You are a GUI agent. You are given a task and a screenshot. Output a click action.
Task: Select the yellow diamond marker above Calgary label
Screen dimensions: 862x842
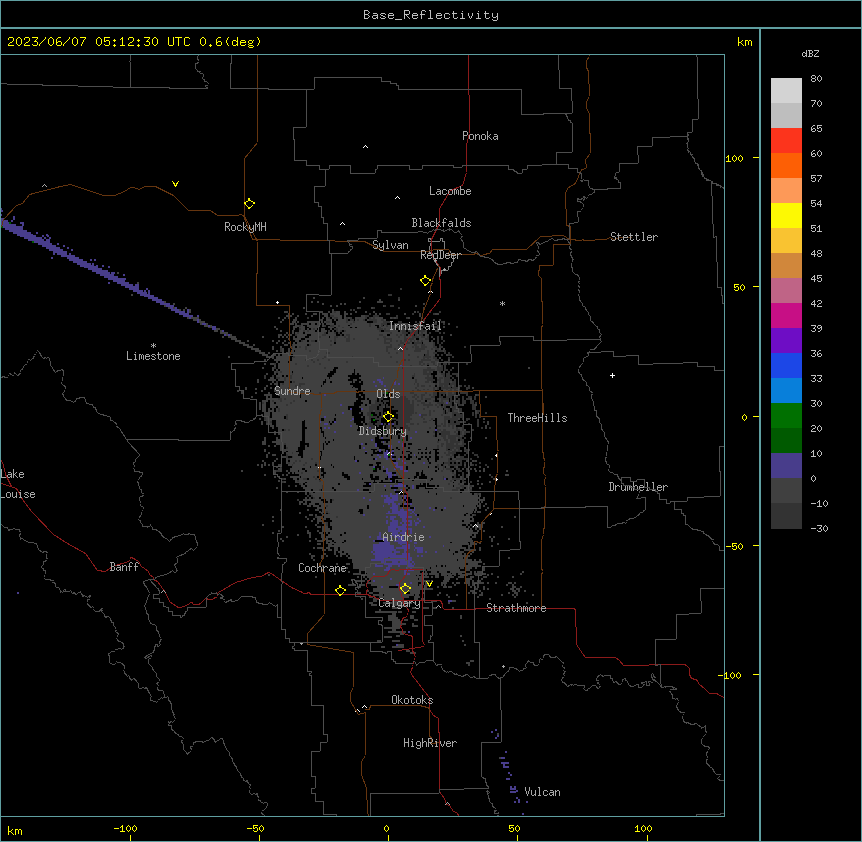coord(405,589)
